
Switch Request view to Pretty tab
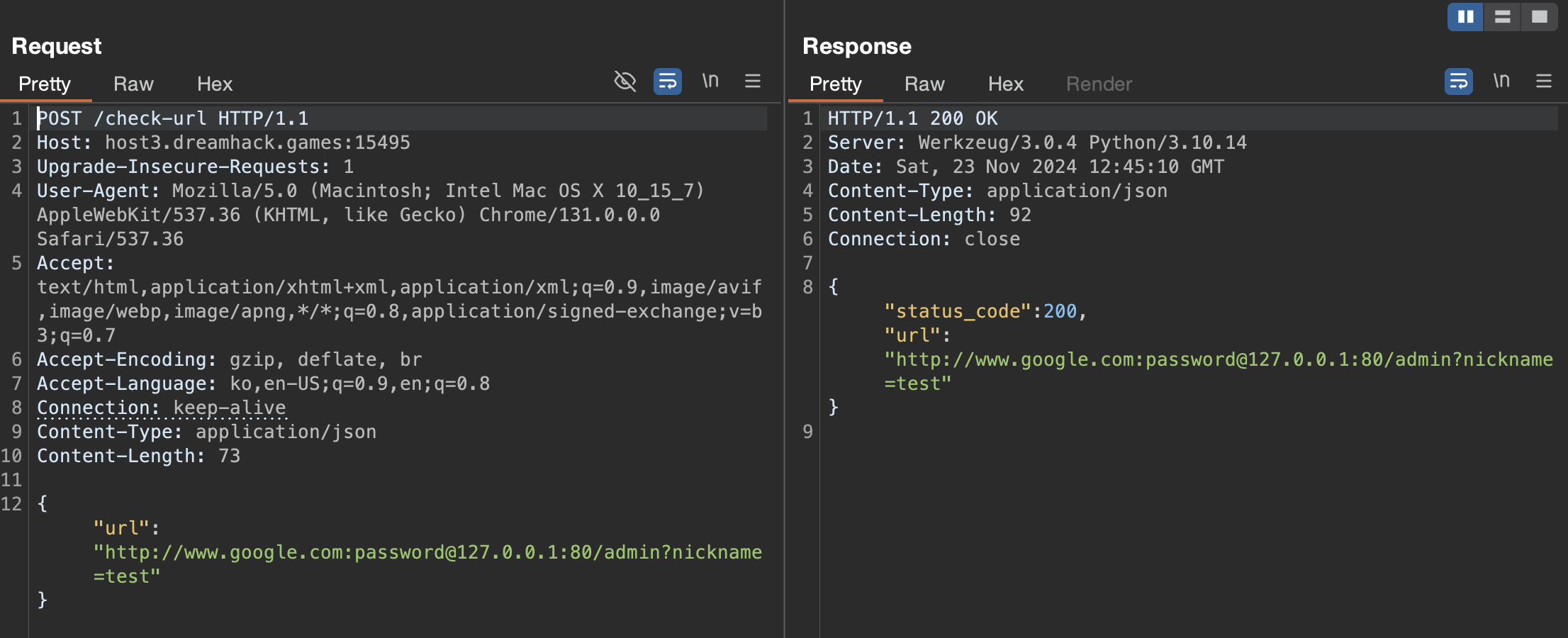click(x=45, y=84)
